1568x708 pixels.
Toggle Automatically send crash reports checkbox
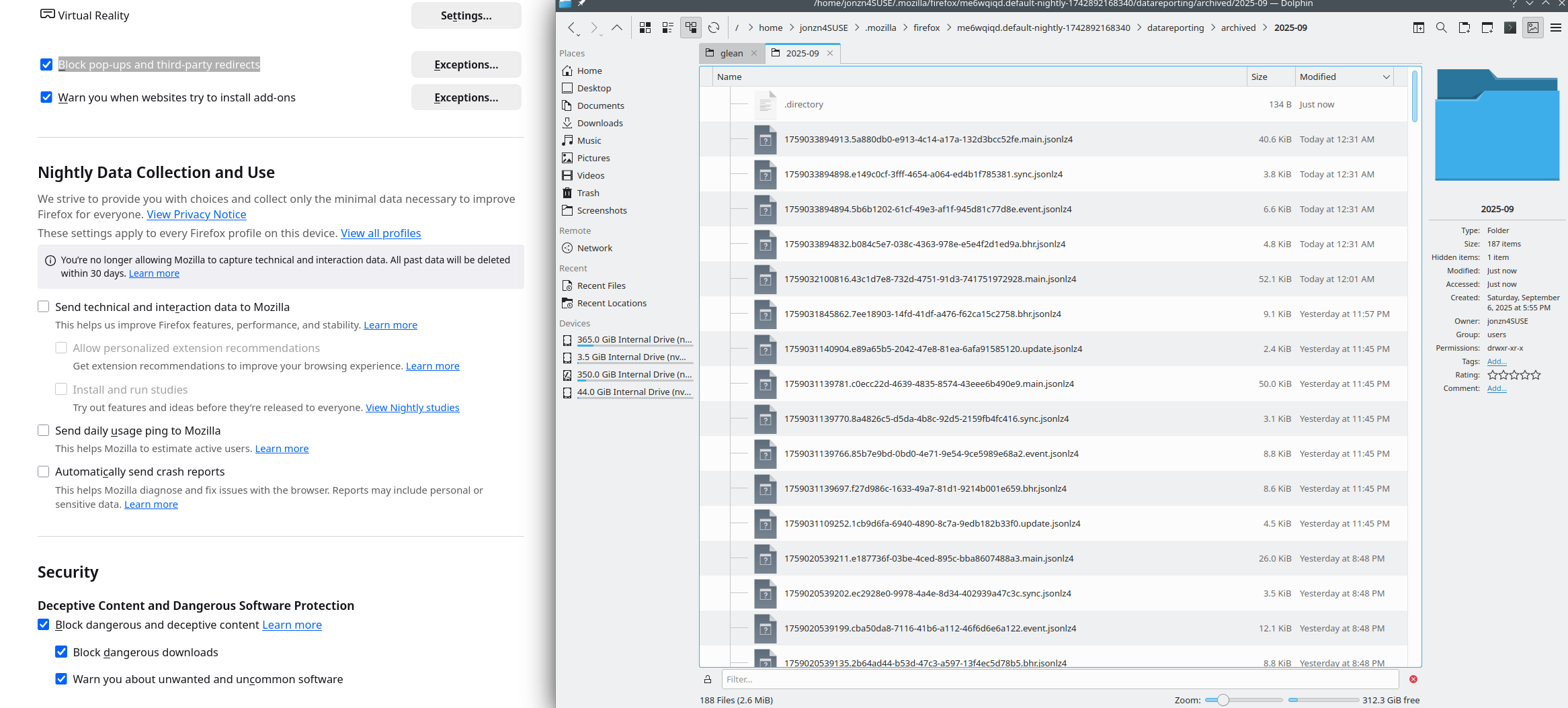point(44,472)
